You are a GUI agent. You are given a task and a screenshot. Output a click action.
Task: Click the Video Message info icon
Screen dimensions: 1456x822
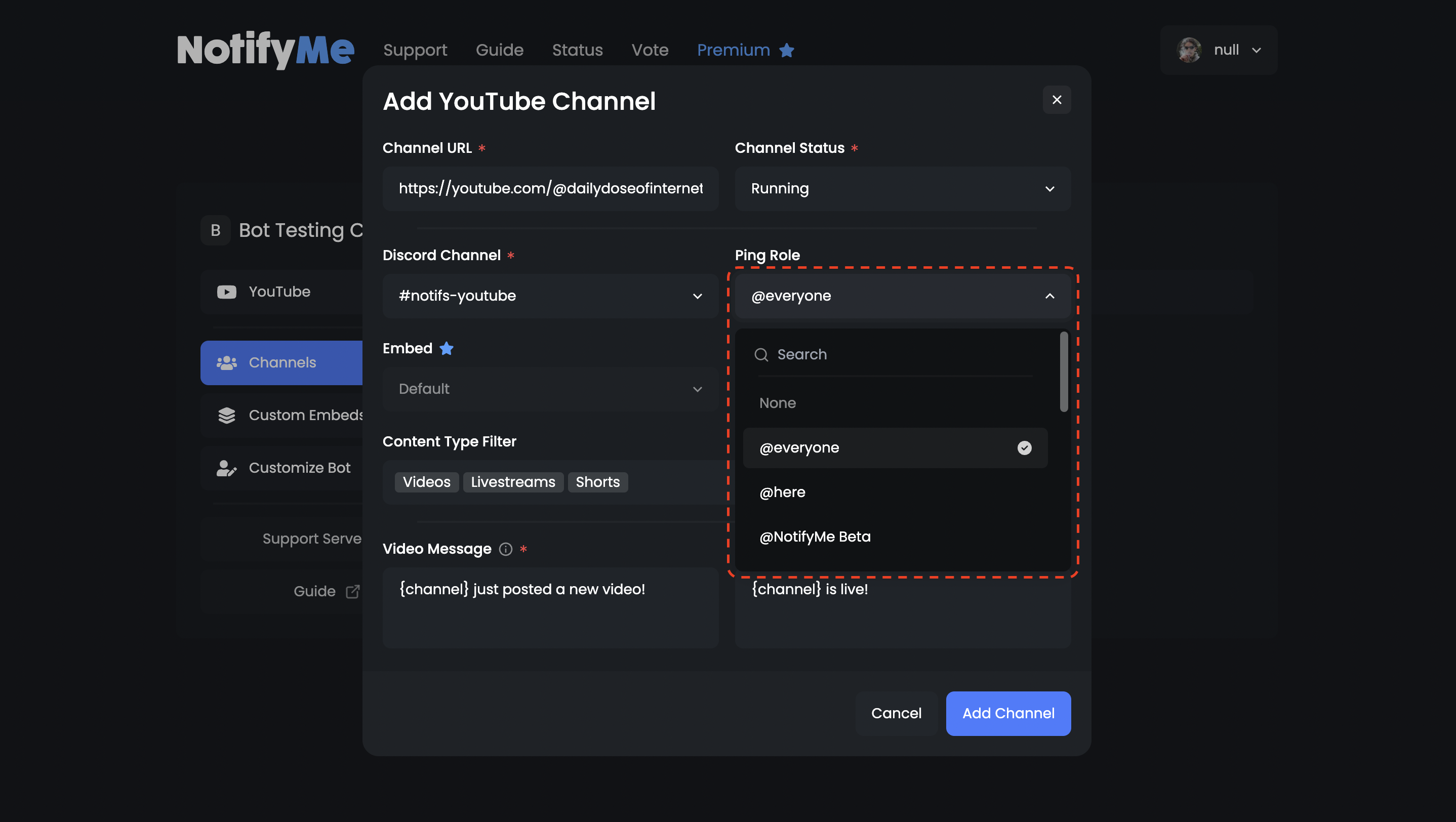(x=506, y=549)
